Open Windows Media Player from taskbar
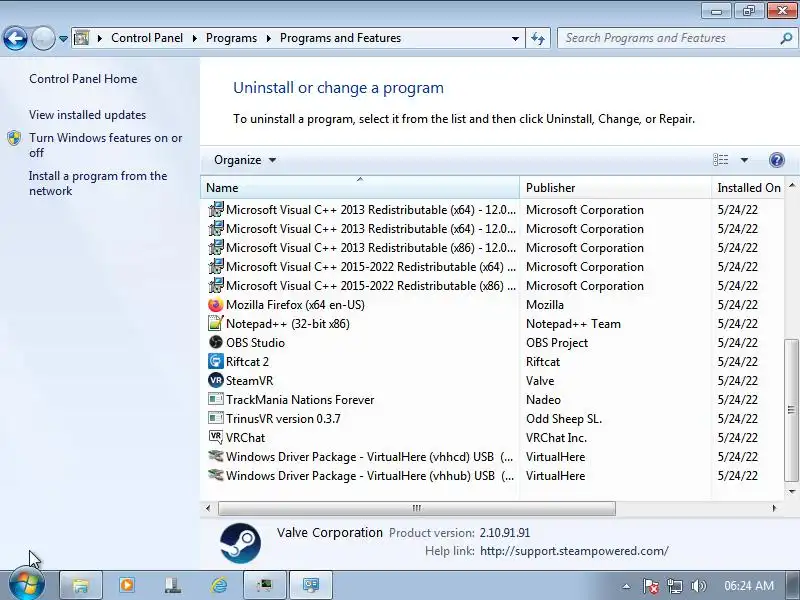800x600 pixels. point(127,585)
